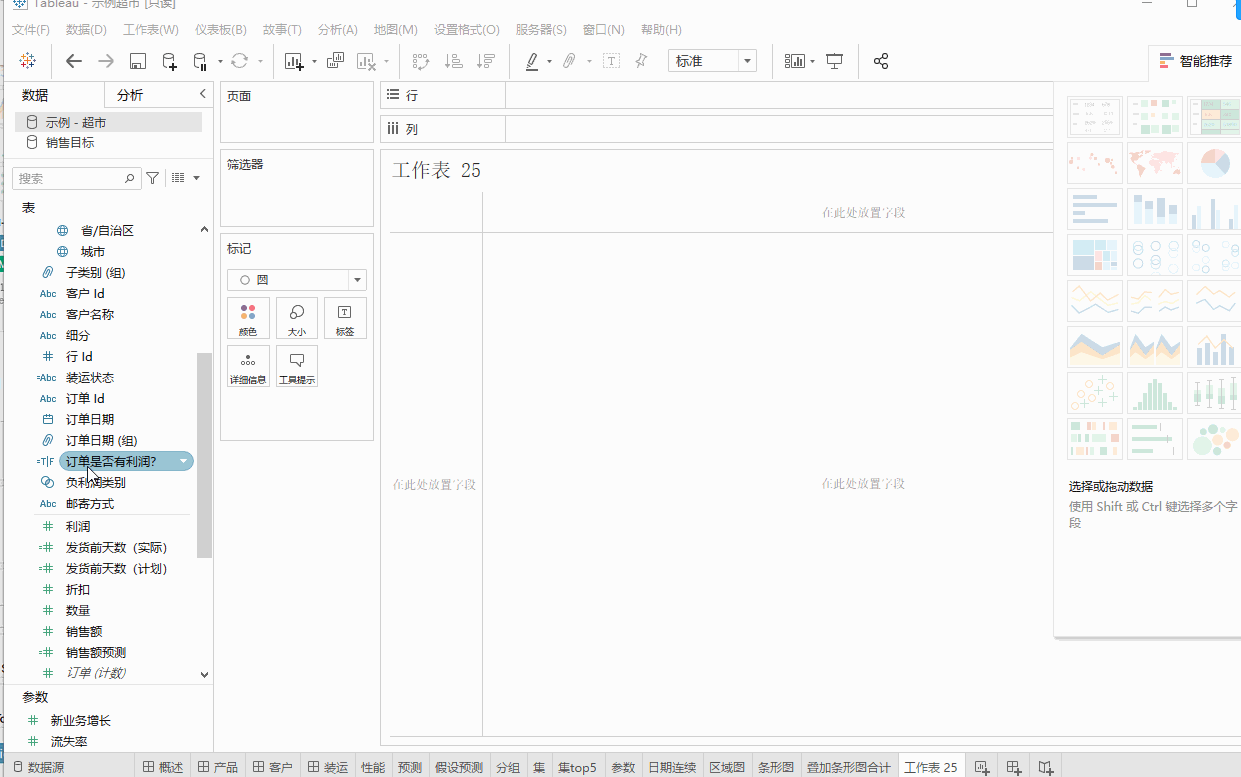Click the filter funnel icon beside search

[152, 178]
